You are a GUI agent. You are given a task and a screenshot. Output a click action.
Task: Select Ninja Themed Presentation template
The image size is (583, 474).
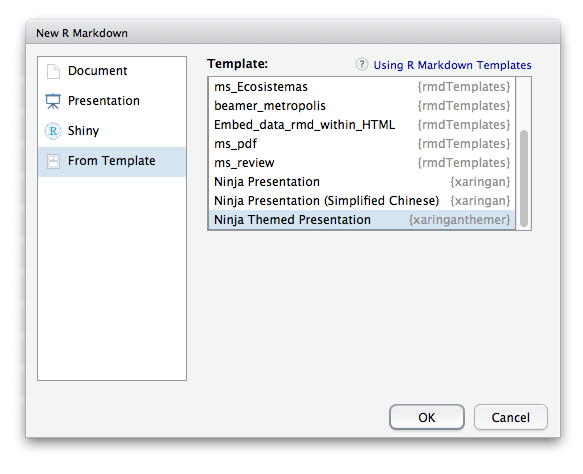pyautogui.click(x=362, y=220)
